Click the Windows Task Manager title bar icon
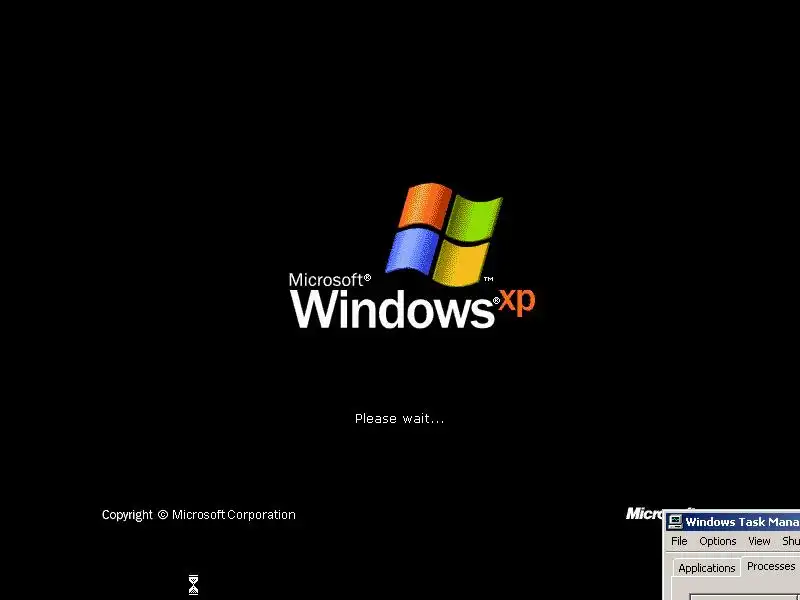Viewport: 800px width, 600px height. click(675, 521)
